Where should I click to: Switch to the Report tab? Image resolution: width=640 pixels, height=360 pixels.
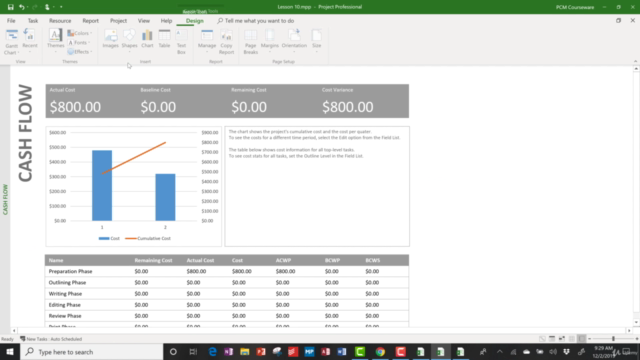90,21
